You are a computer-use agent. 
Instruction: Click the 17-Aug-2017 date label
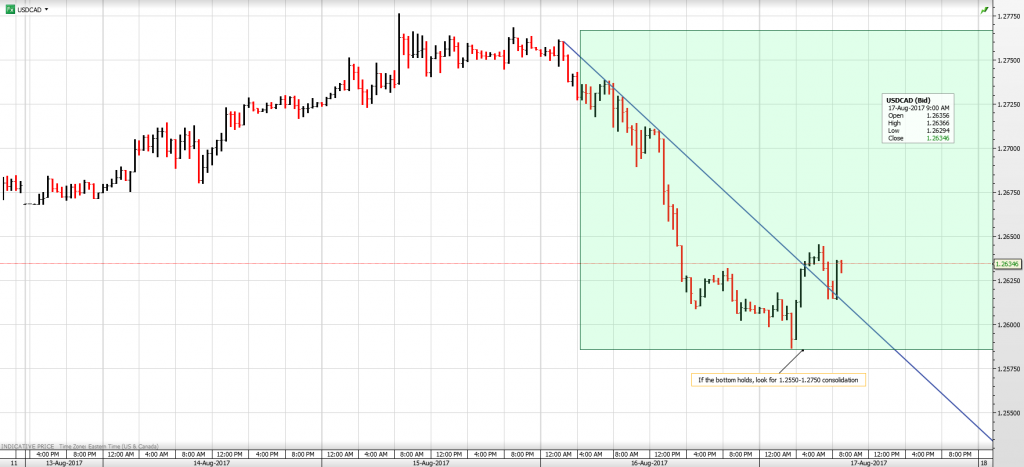pyautogui.click(x=866, y=463)
